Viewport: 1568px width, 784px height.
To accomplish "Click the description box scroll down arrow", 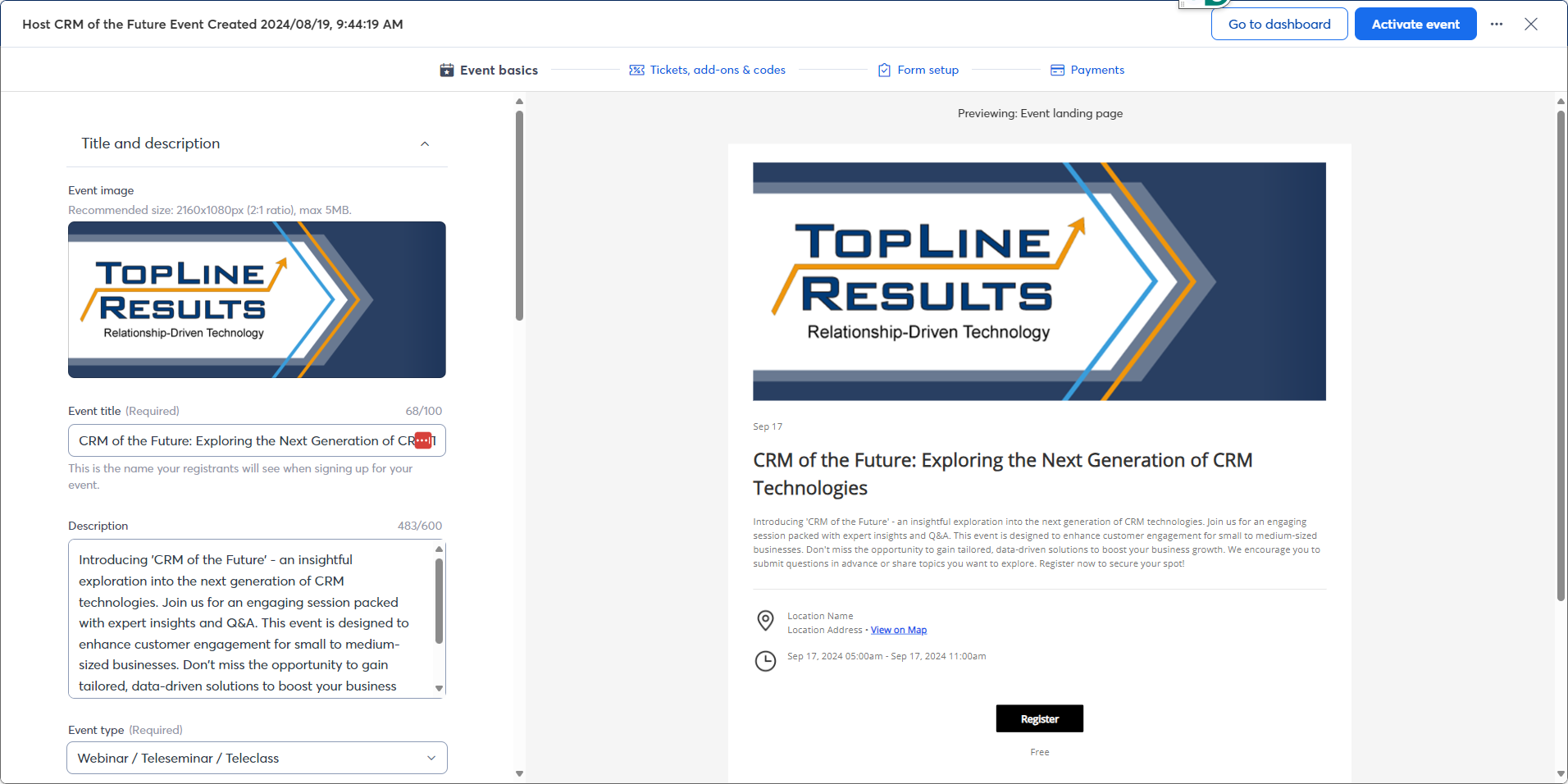I will pos(439,689).
